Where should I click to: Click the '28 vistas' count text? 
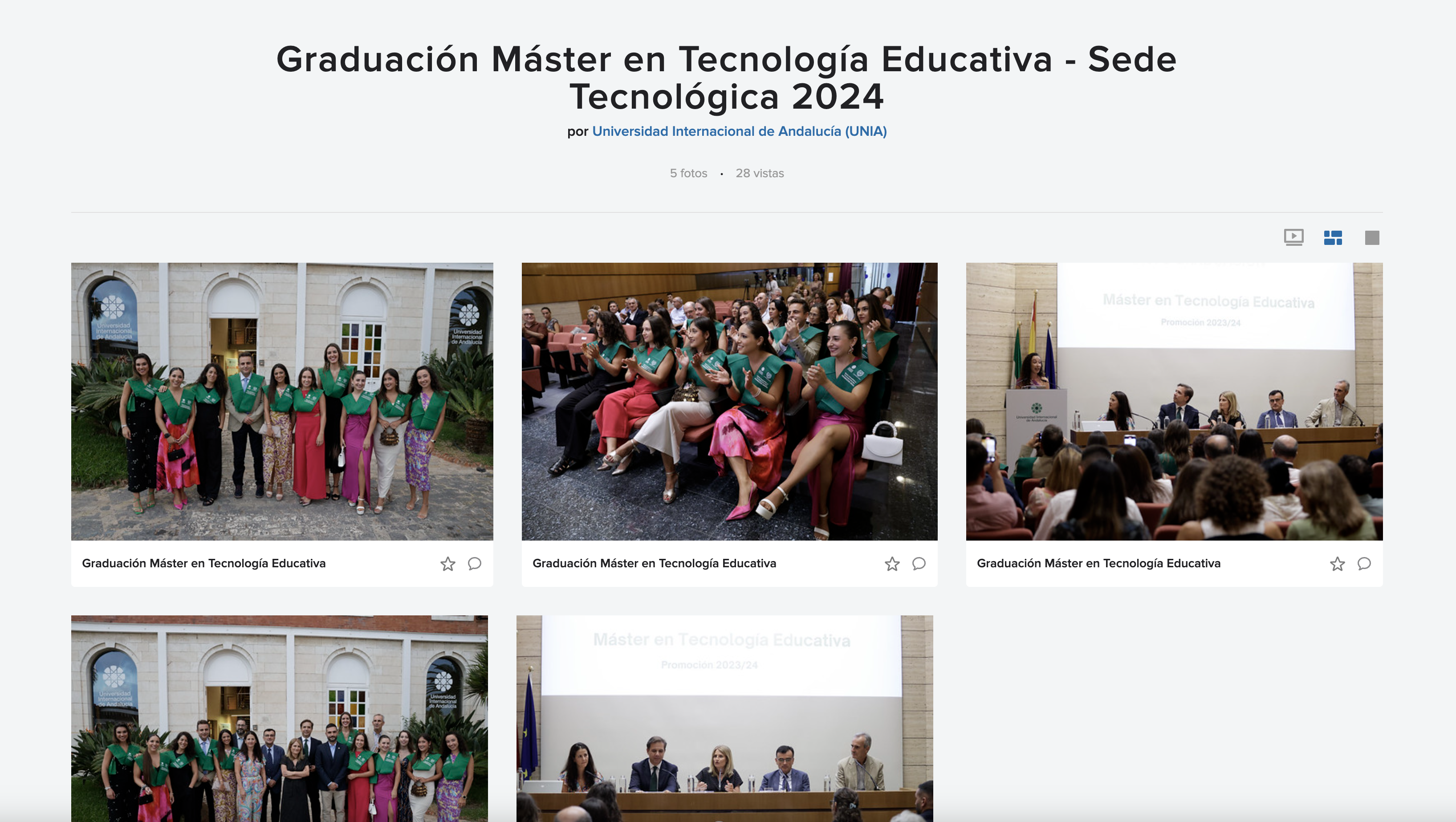point(760,173)
